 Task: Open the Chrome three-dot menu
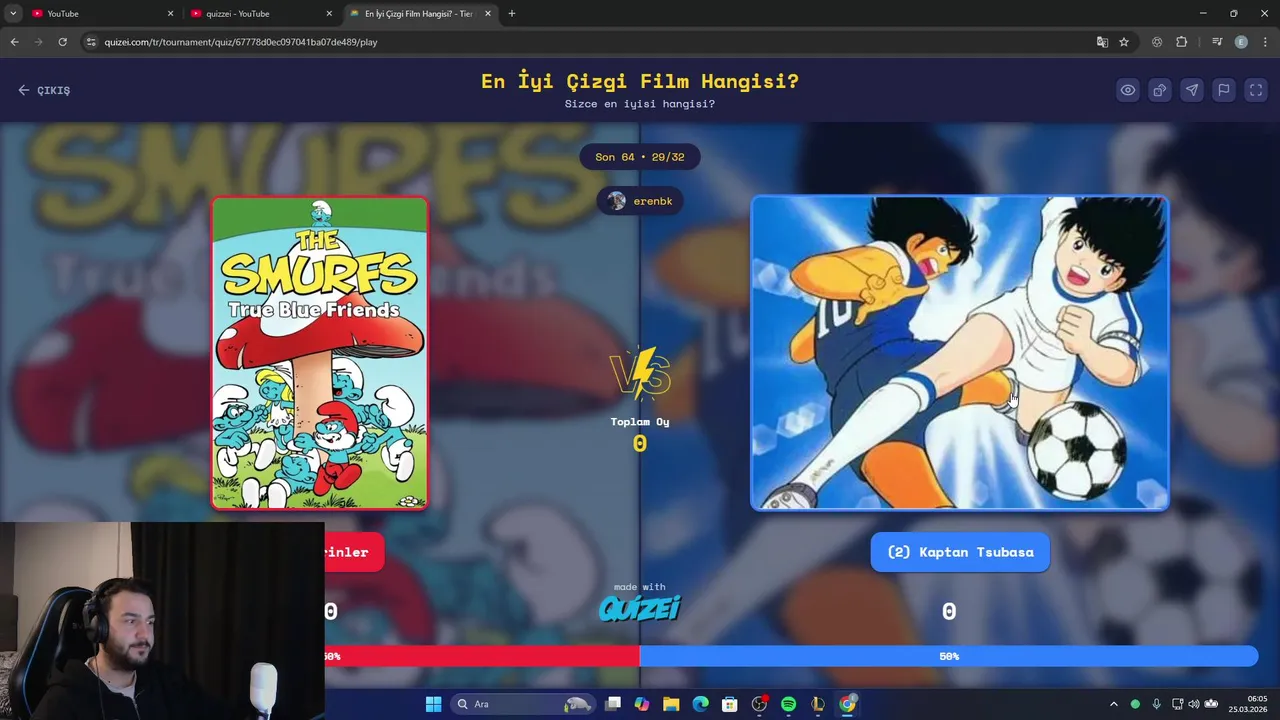pos(1265,42)
